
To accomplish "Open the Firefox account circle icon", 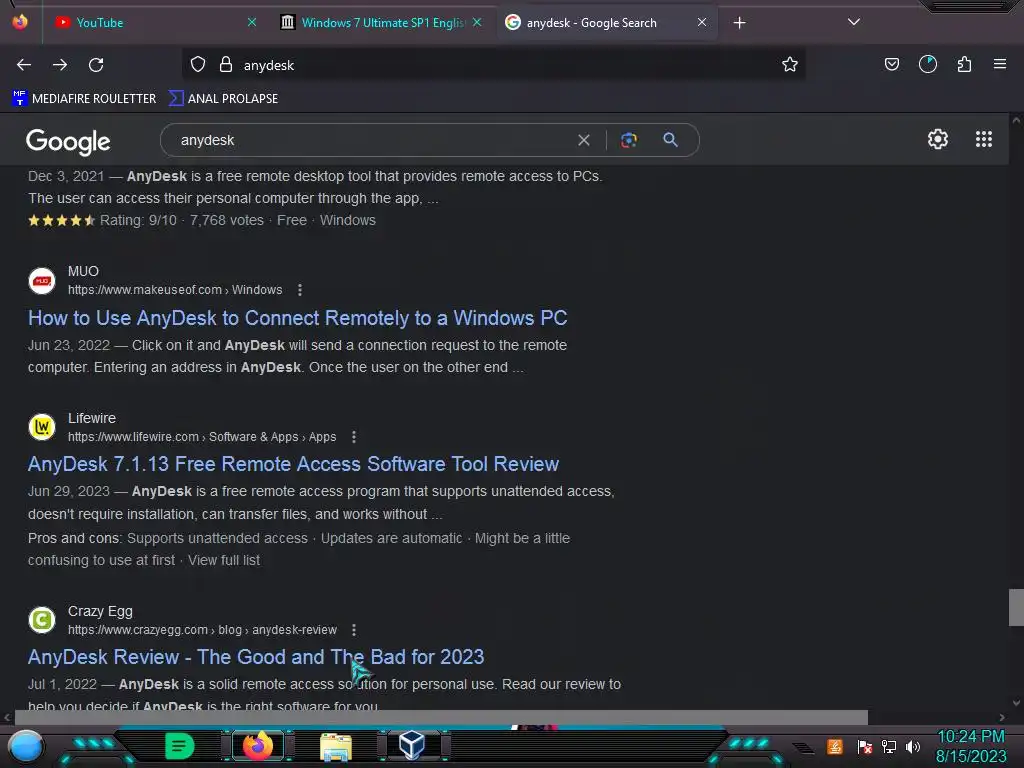I will [x=928, y=65].
